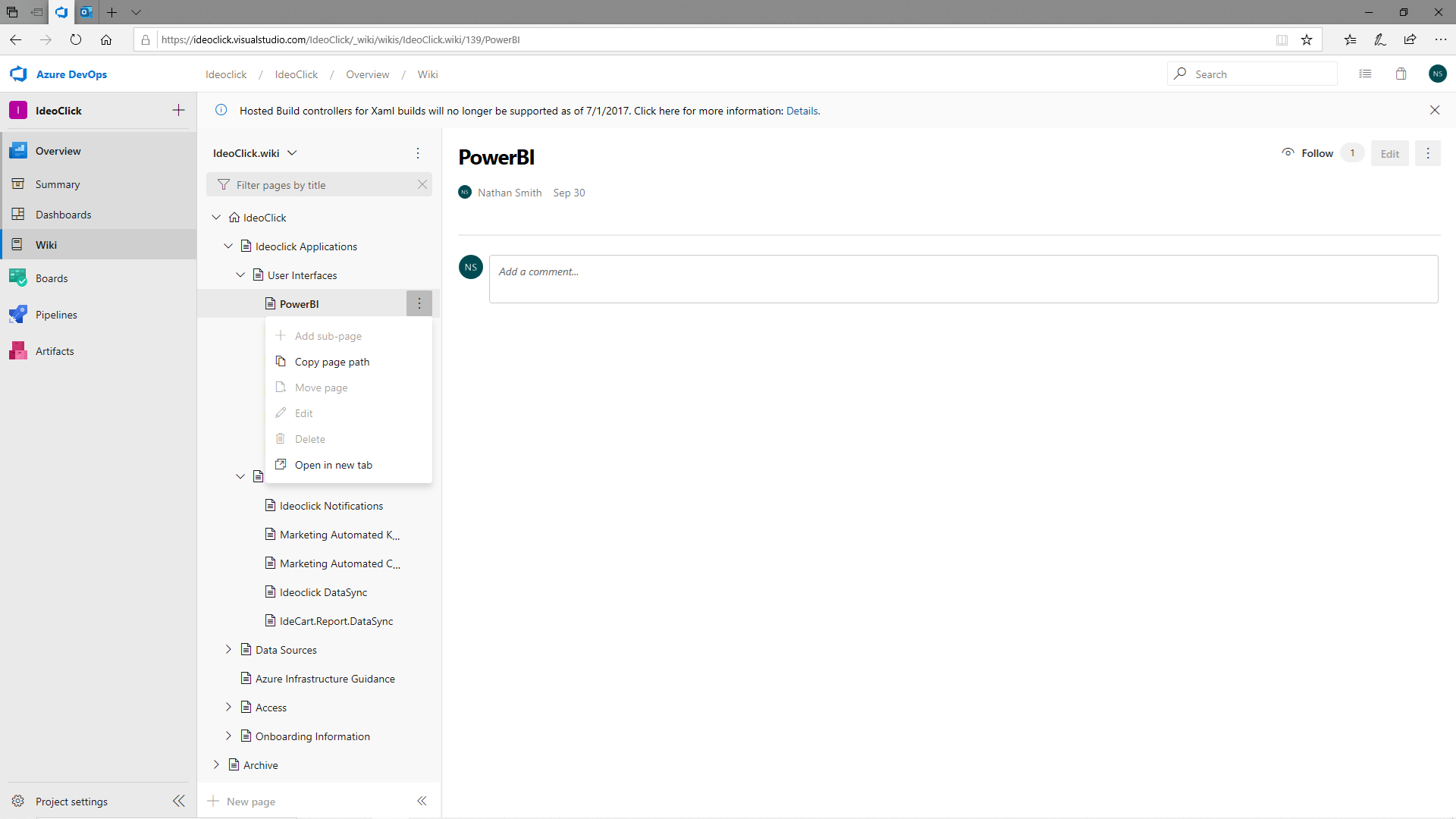
Task: Open Boards from the sidebar
Action: [x=52, y=278]
